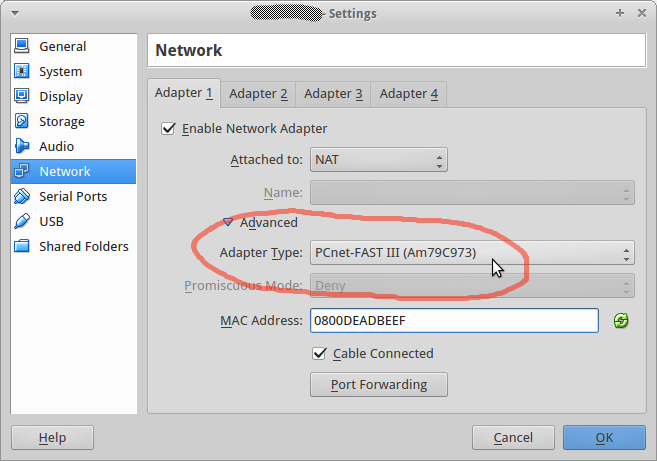Select the System chip icon

(21, 71)
